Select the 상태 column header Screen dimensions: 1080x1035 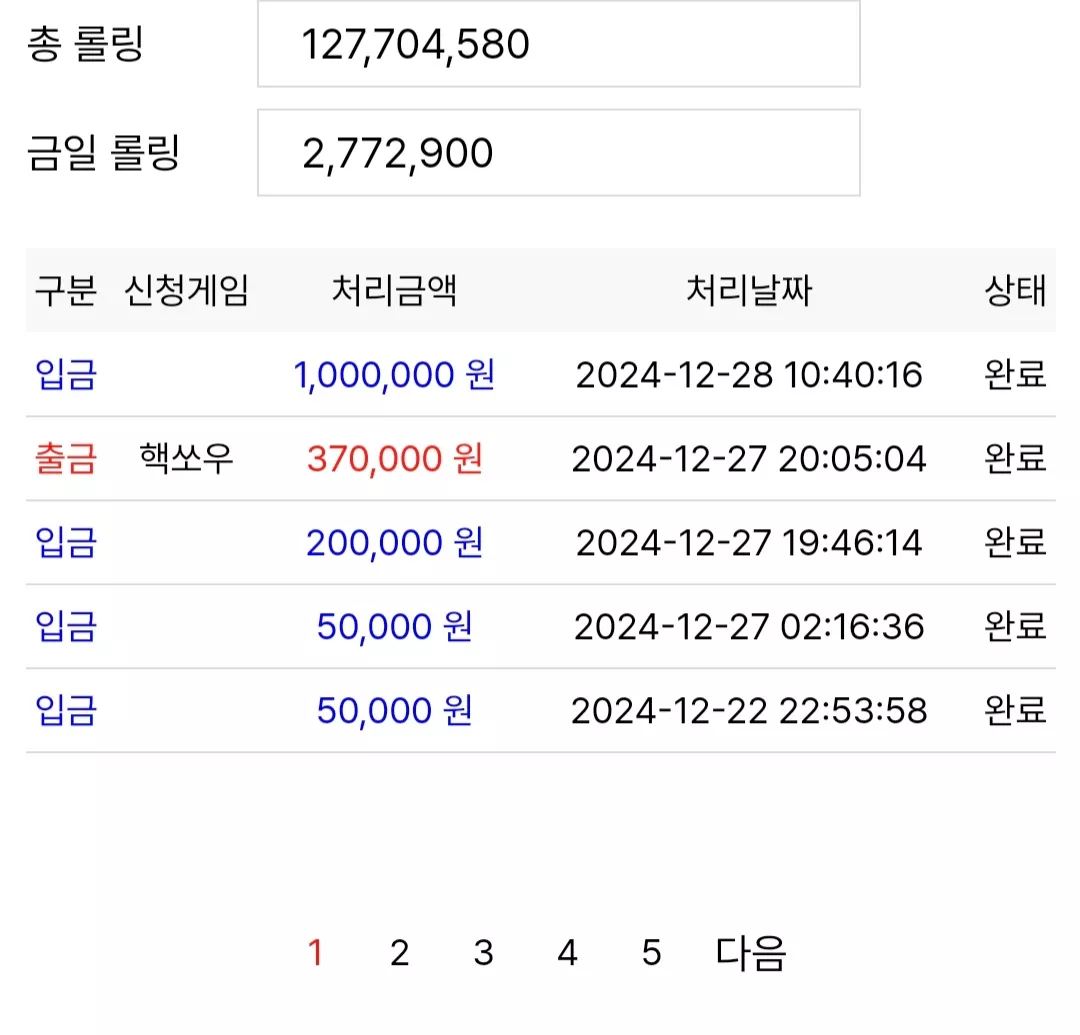[x=1016, y=290]
